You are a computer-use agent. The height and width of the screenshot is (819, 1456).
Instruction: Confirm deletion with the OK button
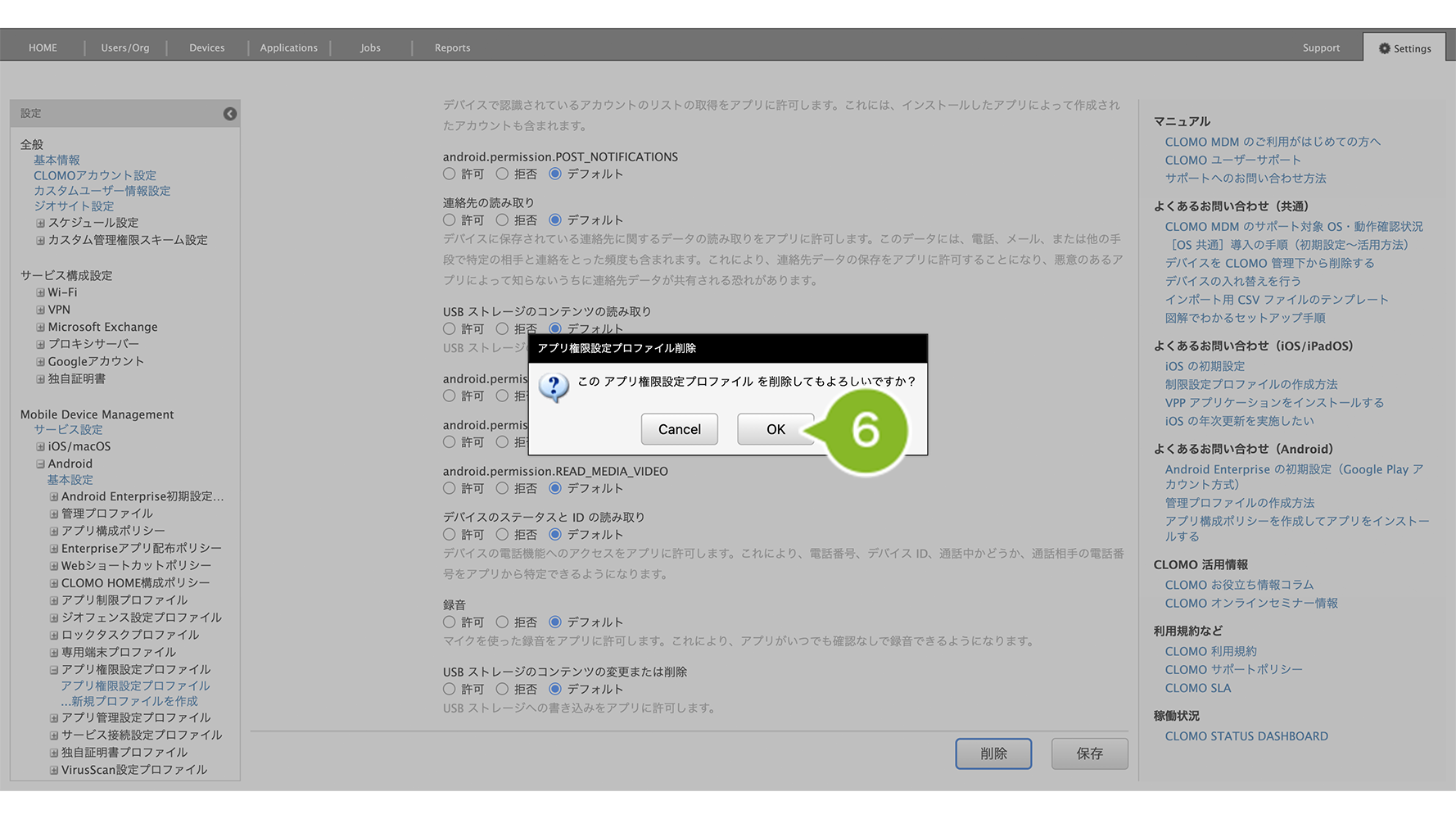[775, 429]
